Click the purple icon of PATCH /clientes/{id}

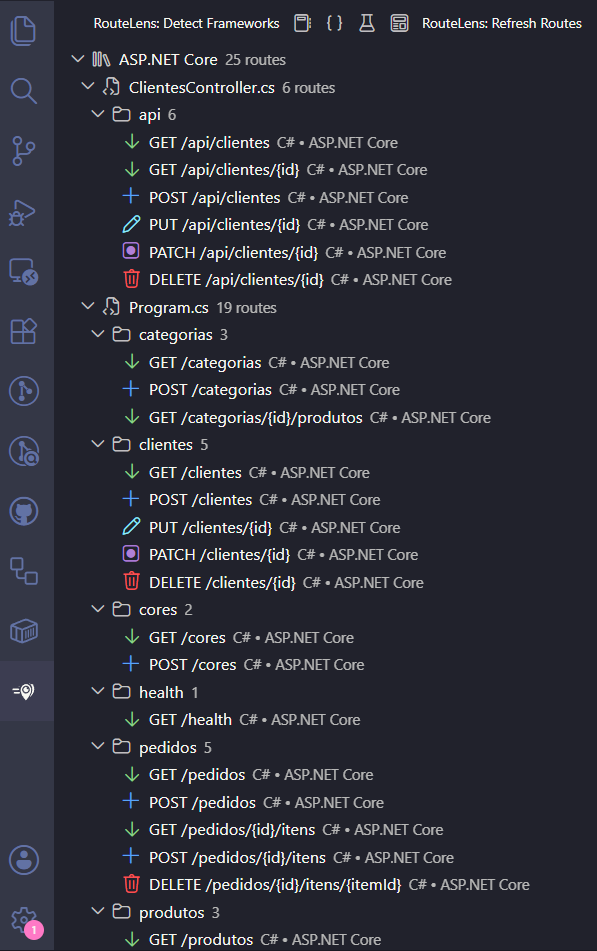tap(131, 554)
